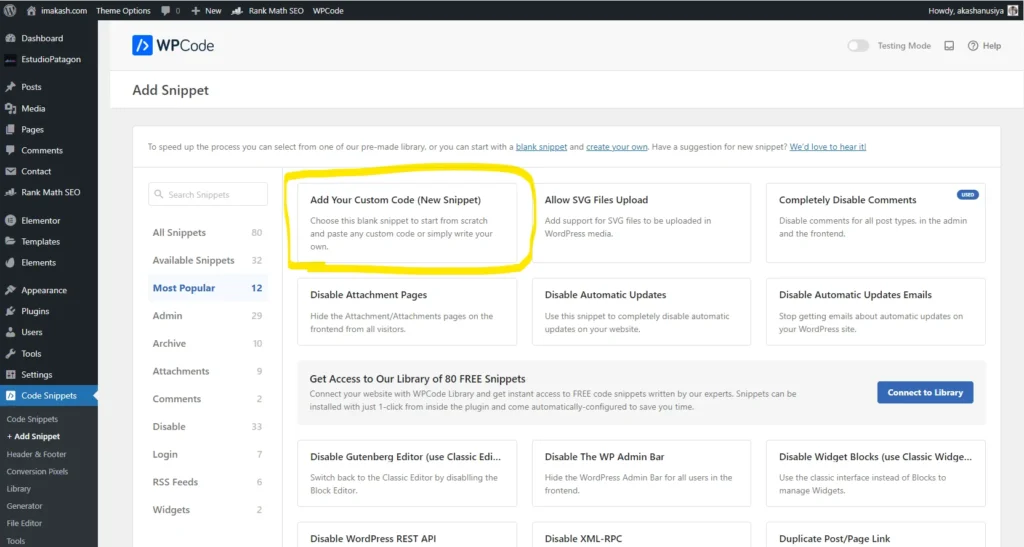Click the Posts pin icon in sidebar

(x=10, y=87)
